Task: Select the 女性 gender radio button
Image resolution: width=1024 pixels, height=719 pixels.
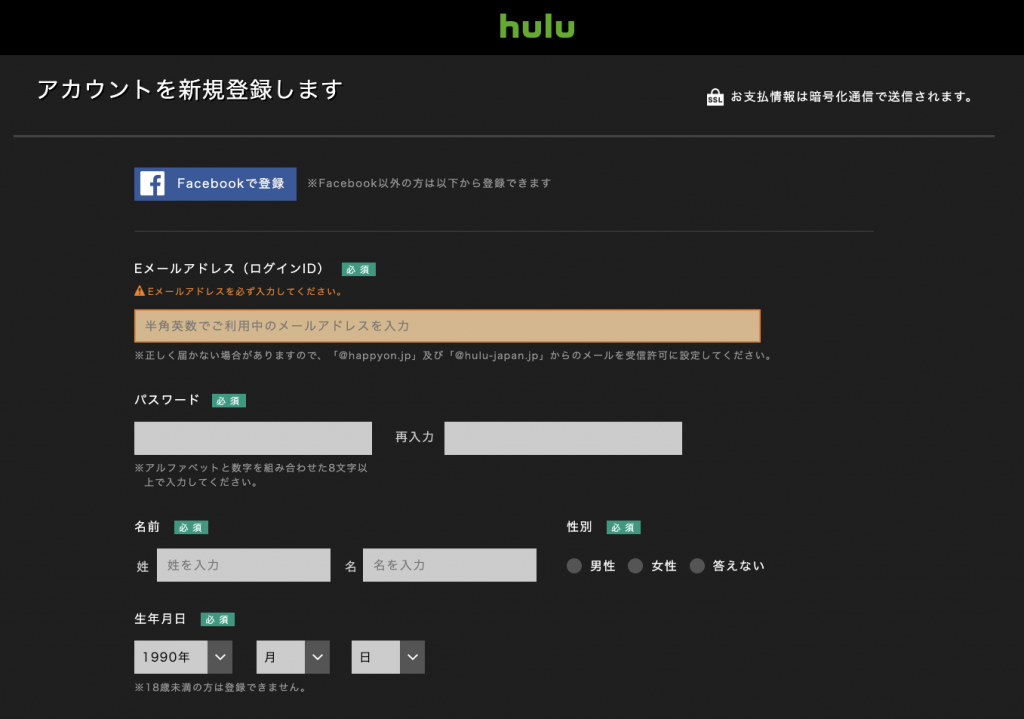Action: 635,566
